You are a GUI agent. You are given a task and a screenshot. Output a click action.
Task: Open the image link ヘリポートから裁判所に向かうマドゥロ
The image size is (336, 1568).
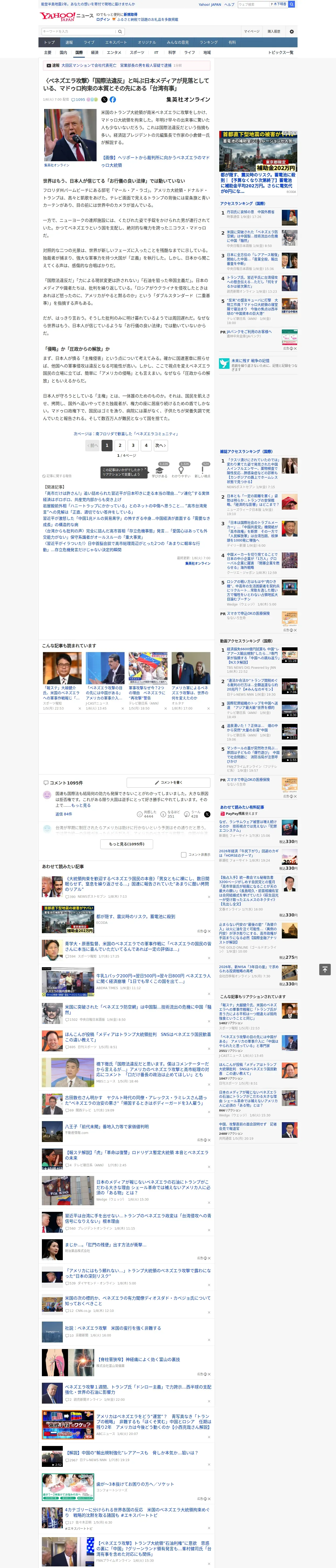[x=155, y=161]
